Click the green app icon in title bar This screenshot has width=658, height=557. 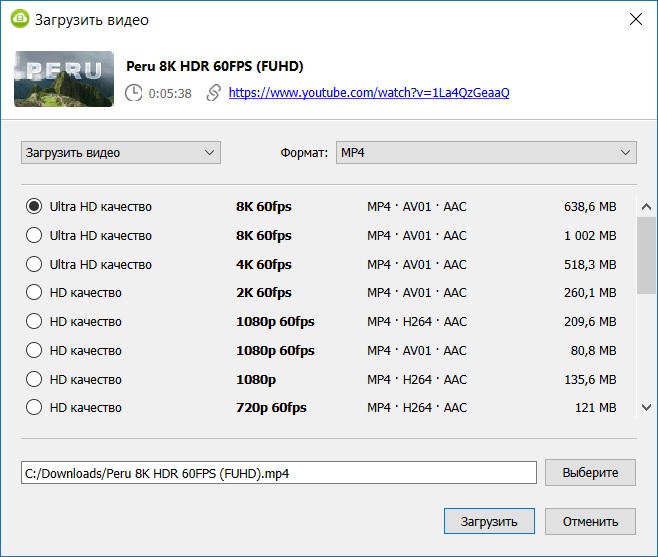[x=19, y=19]
